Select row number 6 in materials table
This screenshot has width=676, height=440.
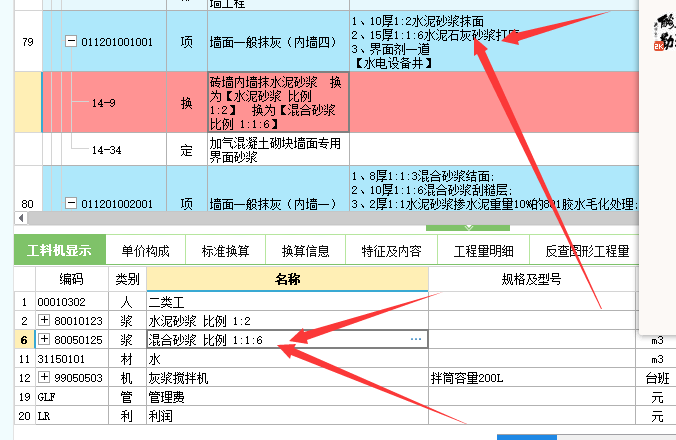pos(25,340)
